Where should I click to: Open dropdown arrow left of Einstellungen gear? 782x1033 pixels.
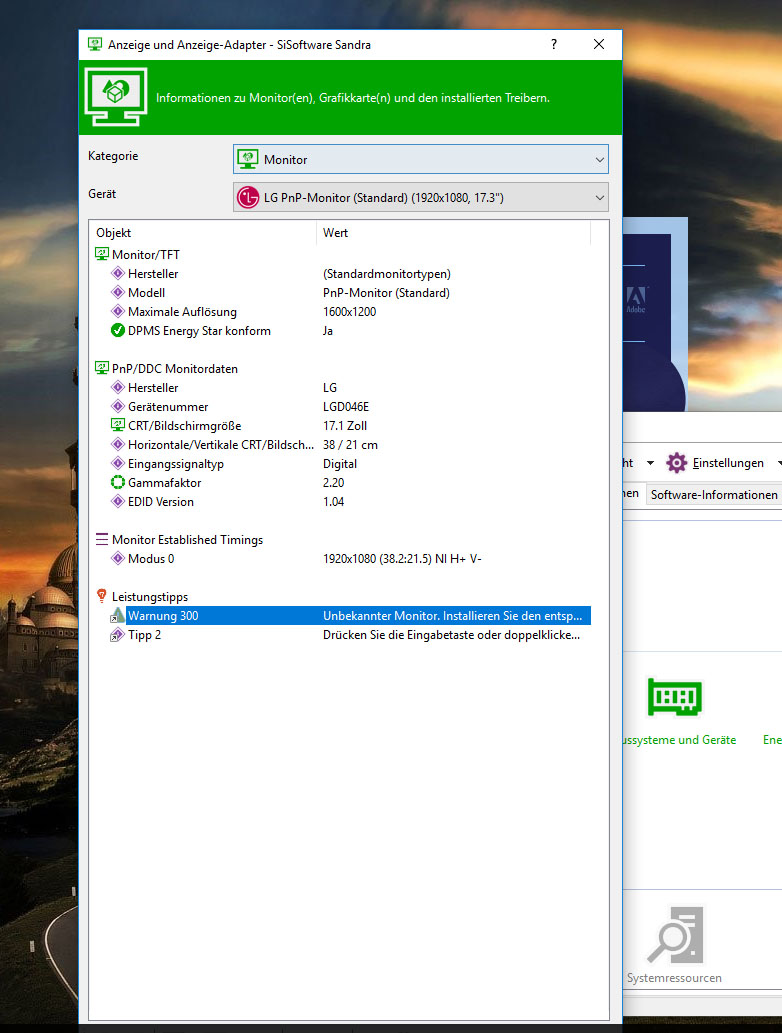pos(650,463)
